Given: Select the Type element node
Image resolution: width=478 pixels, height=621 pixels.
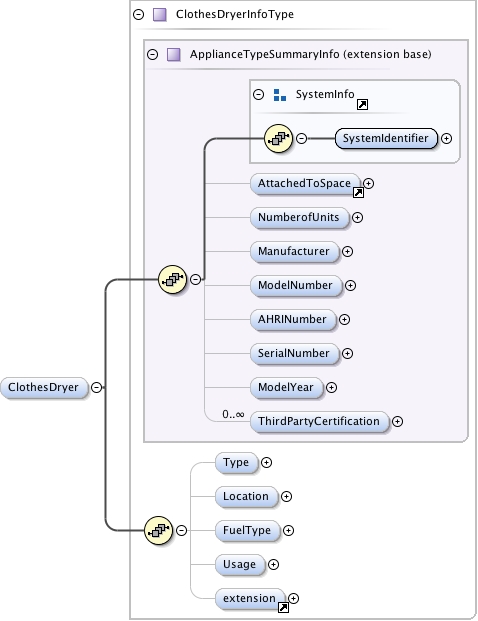Looking at the screenshot, I should pyautogui.click(x=236, y=463).
